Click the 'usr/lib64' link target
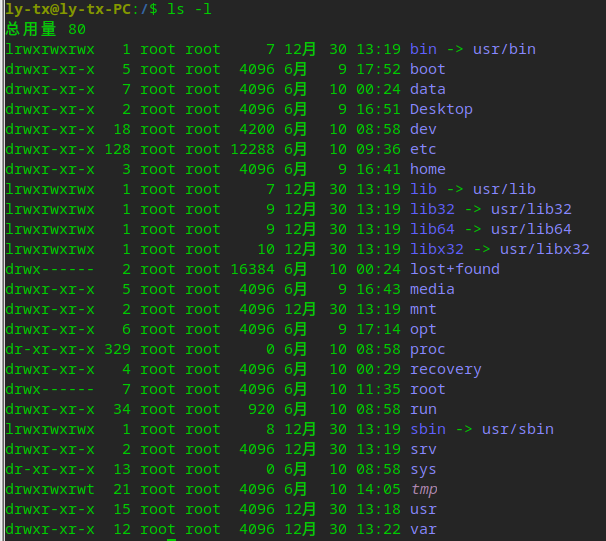Image resolution: width=606 pixels, height=541 pixels. (531, 229)
